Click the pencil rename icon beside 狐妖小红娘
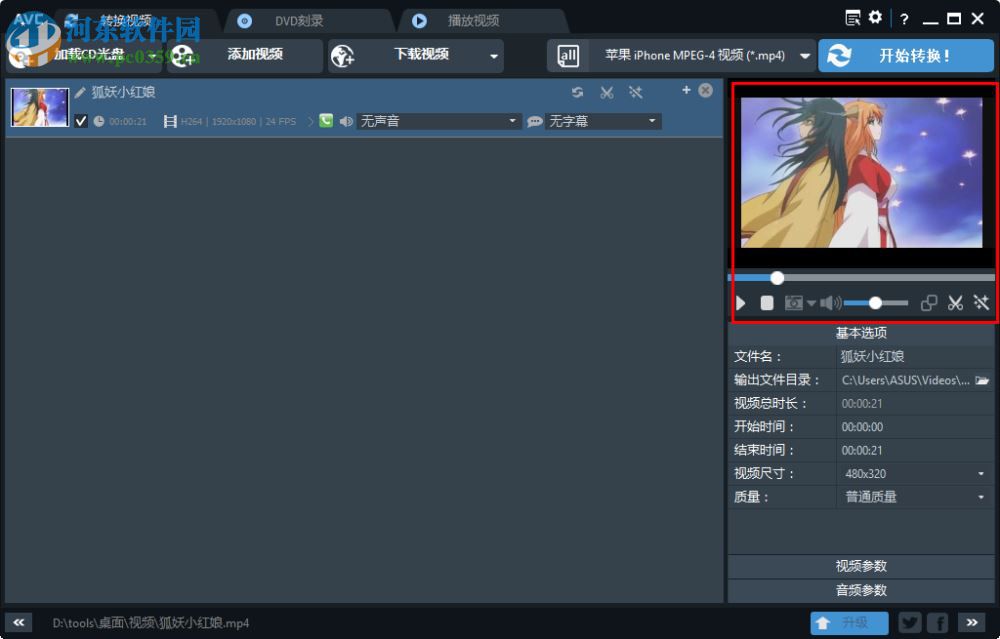Image resolution: width=1000 pixels, height=639 pixels. (x=81, y=91)
